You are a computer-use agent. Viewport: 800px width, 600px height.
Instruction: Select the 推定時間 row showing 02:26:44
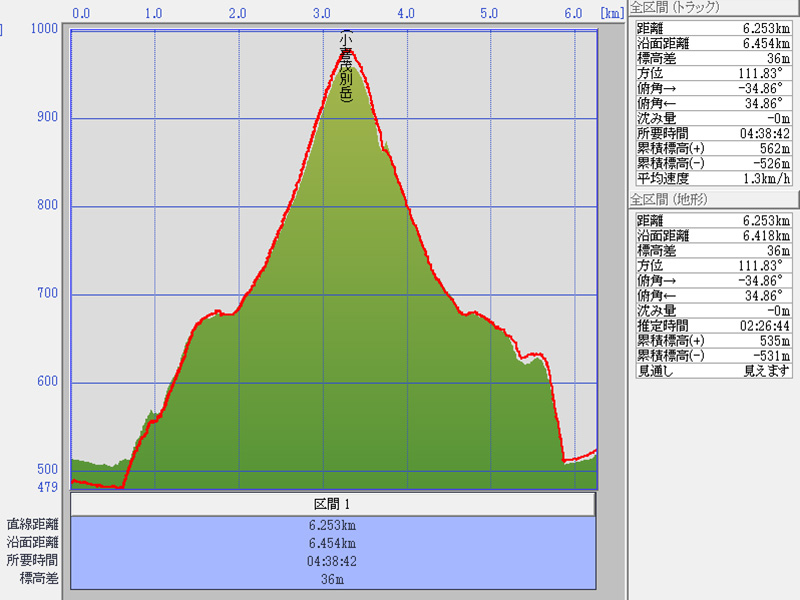point(714,325)
